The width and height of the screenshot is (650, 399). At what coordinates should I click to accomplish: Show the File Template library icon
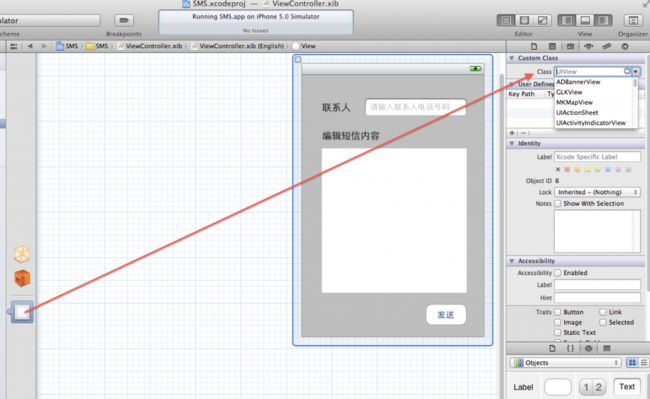tap(552, 348)
